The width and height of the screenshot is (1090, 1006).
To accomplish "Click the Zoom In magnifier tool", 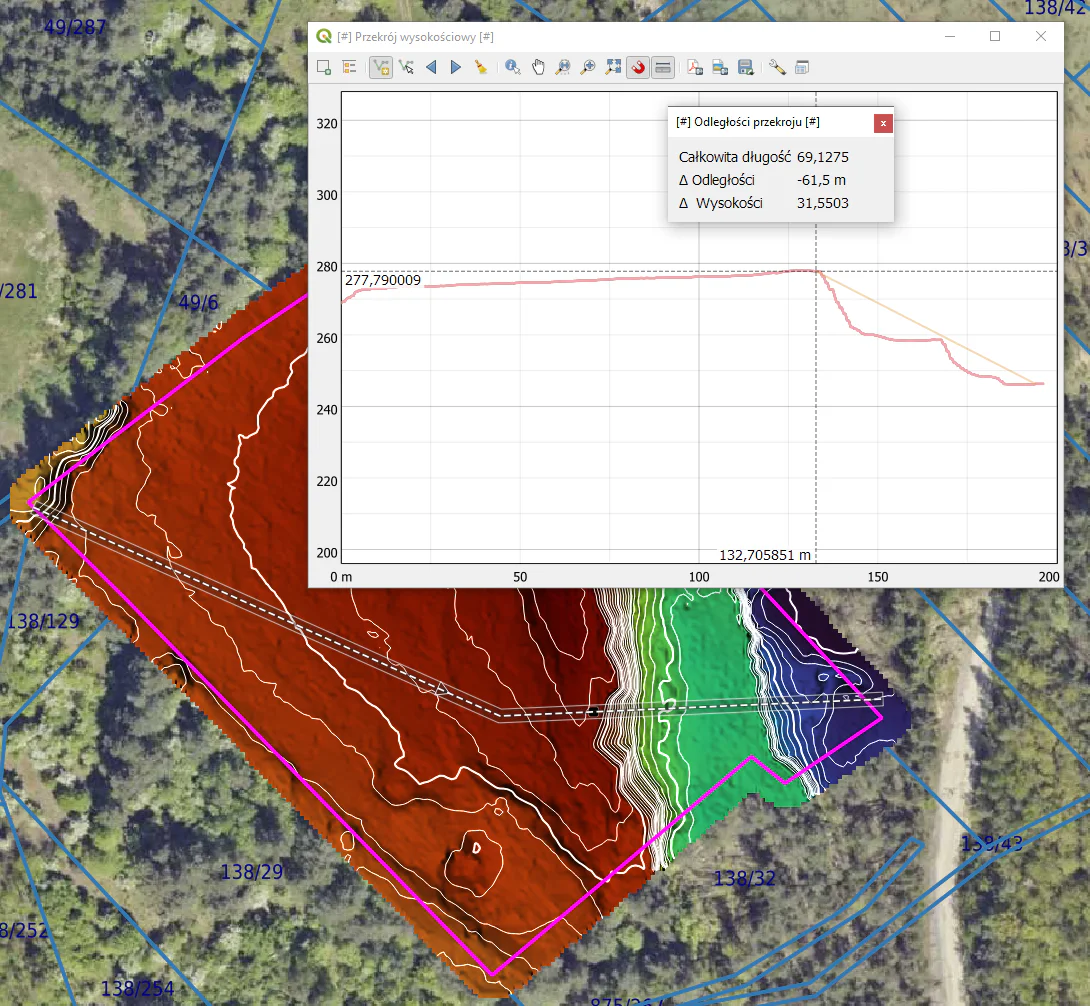I will tap(588, 67).
